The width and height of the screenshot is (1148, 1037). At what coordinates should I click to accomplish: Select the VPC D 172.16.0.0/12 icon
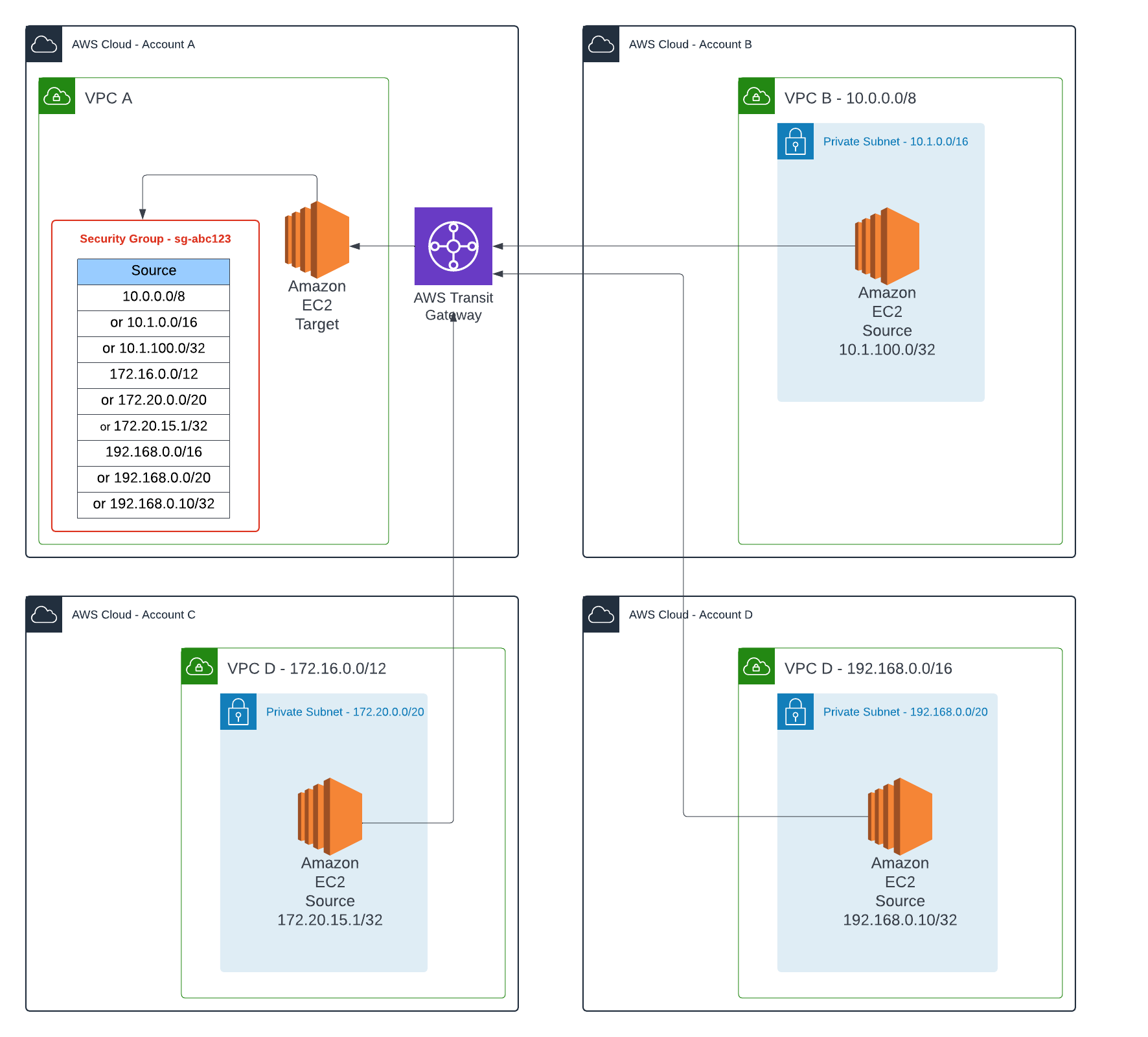click(200, 666)
